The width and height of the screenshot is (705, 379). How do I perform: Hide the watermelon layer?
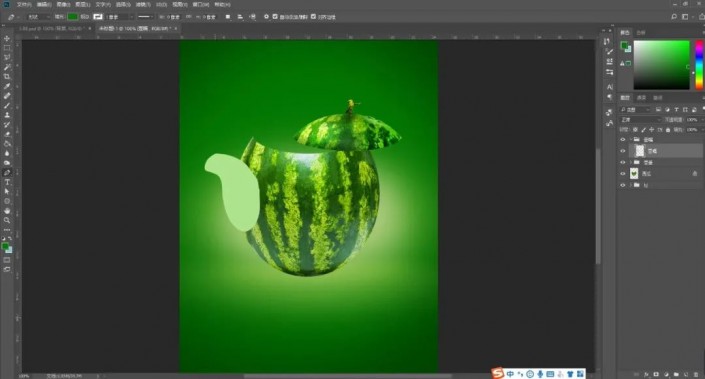click(x=623, y=174)
